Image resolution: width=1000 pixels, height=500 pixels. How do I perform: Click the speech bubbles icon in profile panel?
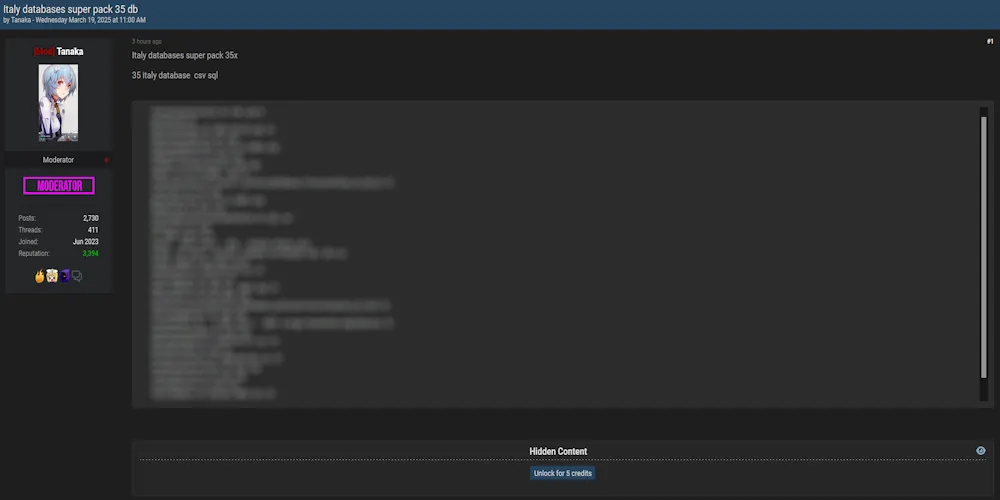pyautogui.click(x=76, y=276)
